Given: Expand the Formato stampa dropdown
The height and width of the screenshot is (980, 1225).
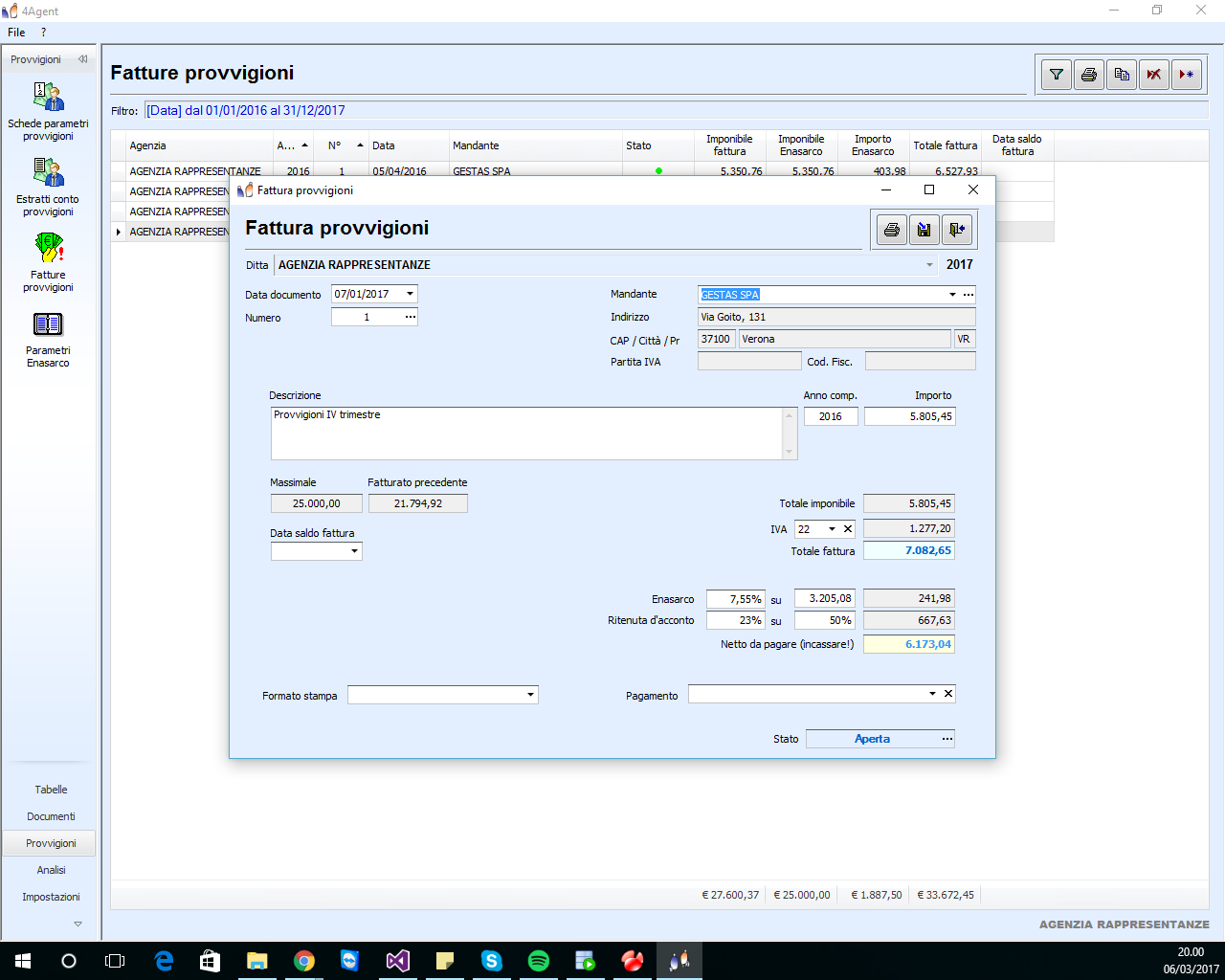Looking at the screenshot, I should 530,695.
